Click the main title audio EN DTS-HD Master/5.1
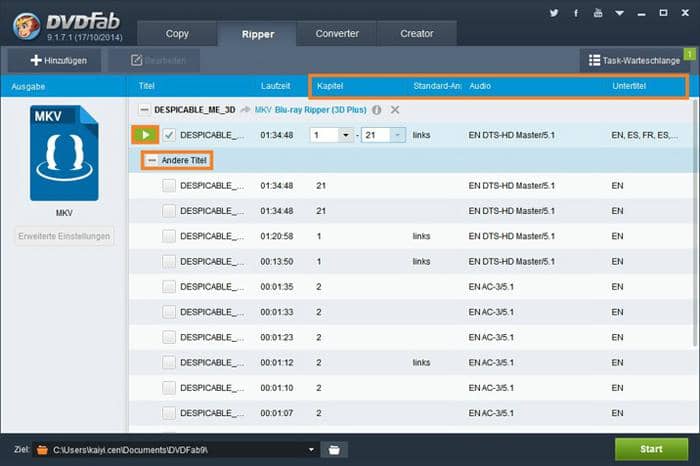The width and height of the screenshot is (700, 466). pos(512,135)
